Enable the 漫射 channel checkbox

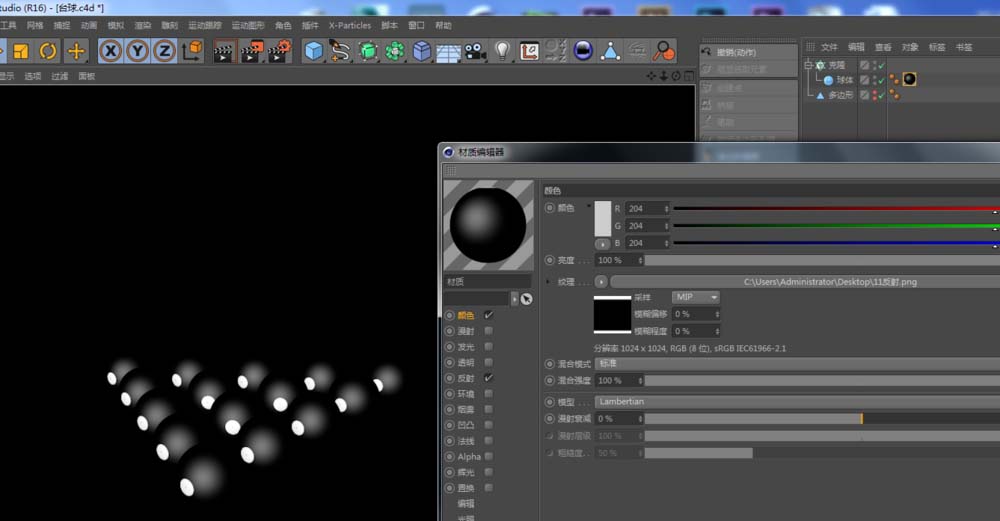[x=488, y=331]
